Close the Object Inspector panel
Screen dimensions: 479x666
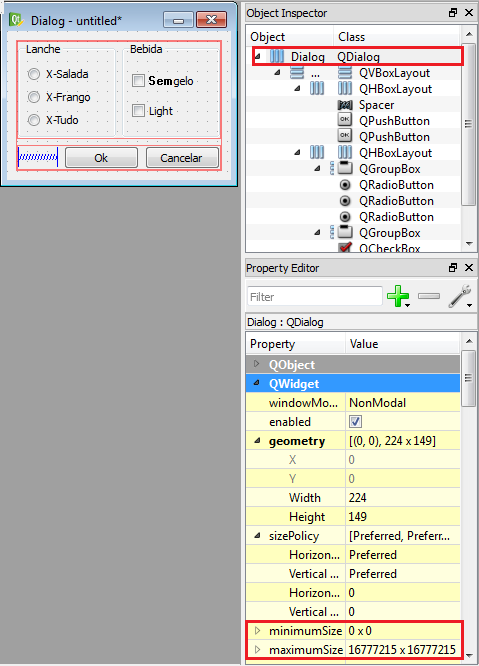pyautogui.click(x=469, y=13)
